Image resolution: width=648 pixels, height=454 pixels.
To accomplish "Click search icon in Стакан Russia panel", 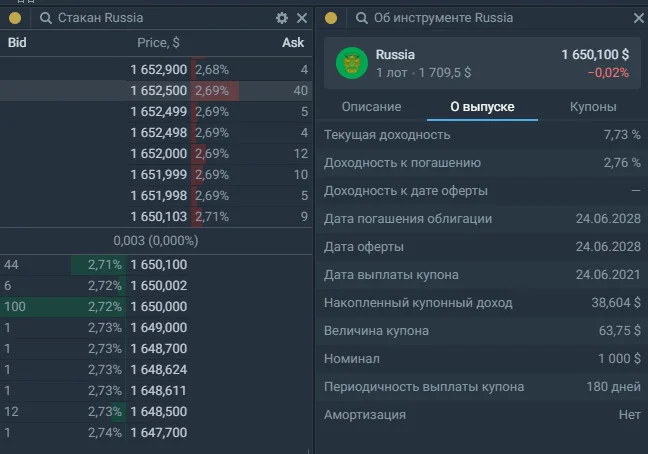I will 45,18.
